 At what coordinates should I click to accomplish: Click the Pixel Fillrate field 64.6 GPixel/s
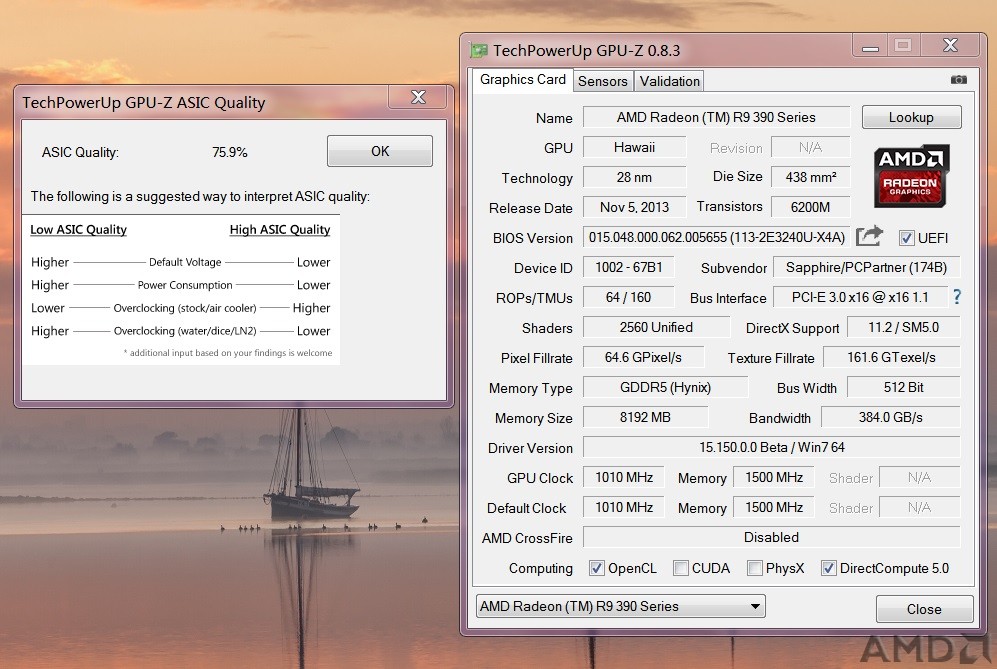(643, 357)
